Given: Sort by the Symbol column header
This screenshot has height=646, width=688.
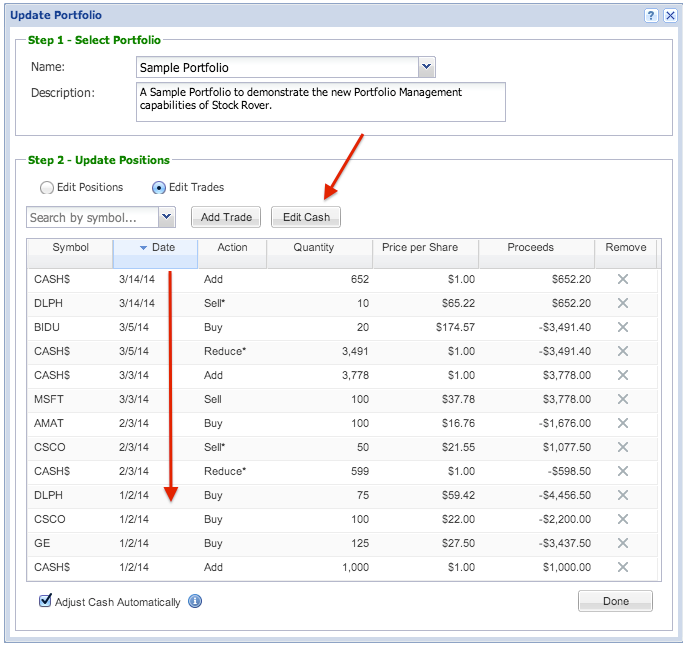Looking at the screenshot, I should [x=70, y=254].
